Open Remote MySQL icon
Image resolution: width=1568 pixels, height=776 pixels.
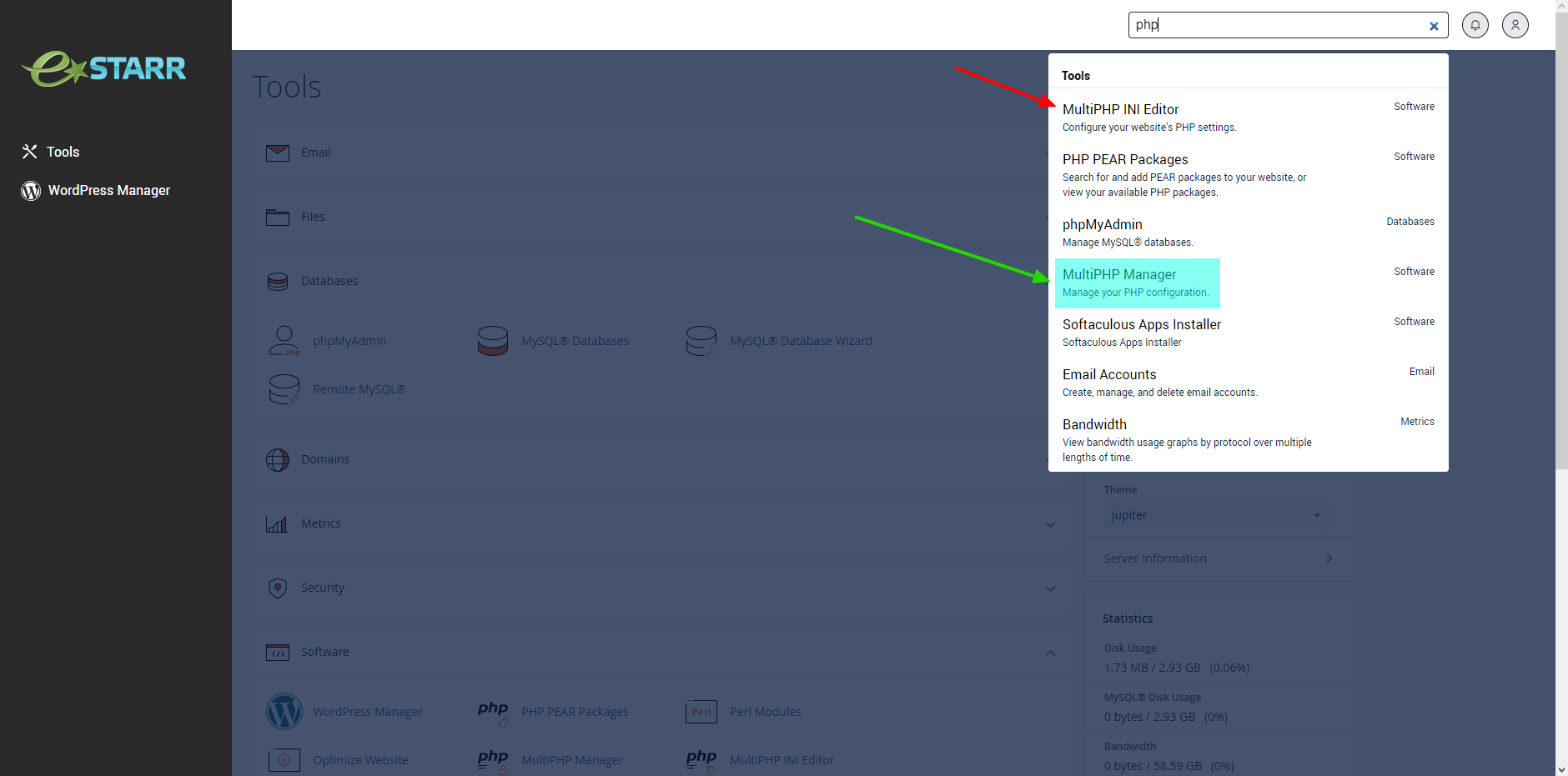pos(284,389)
